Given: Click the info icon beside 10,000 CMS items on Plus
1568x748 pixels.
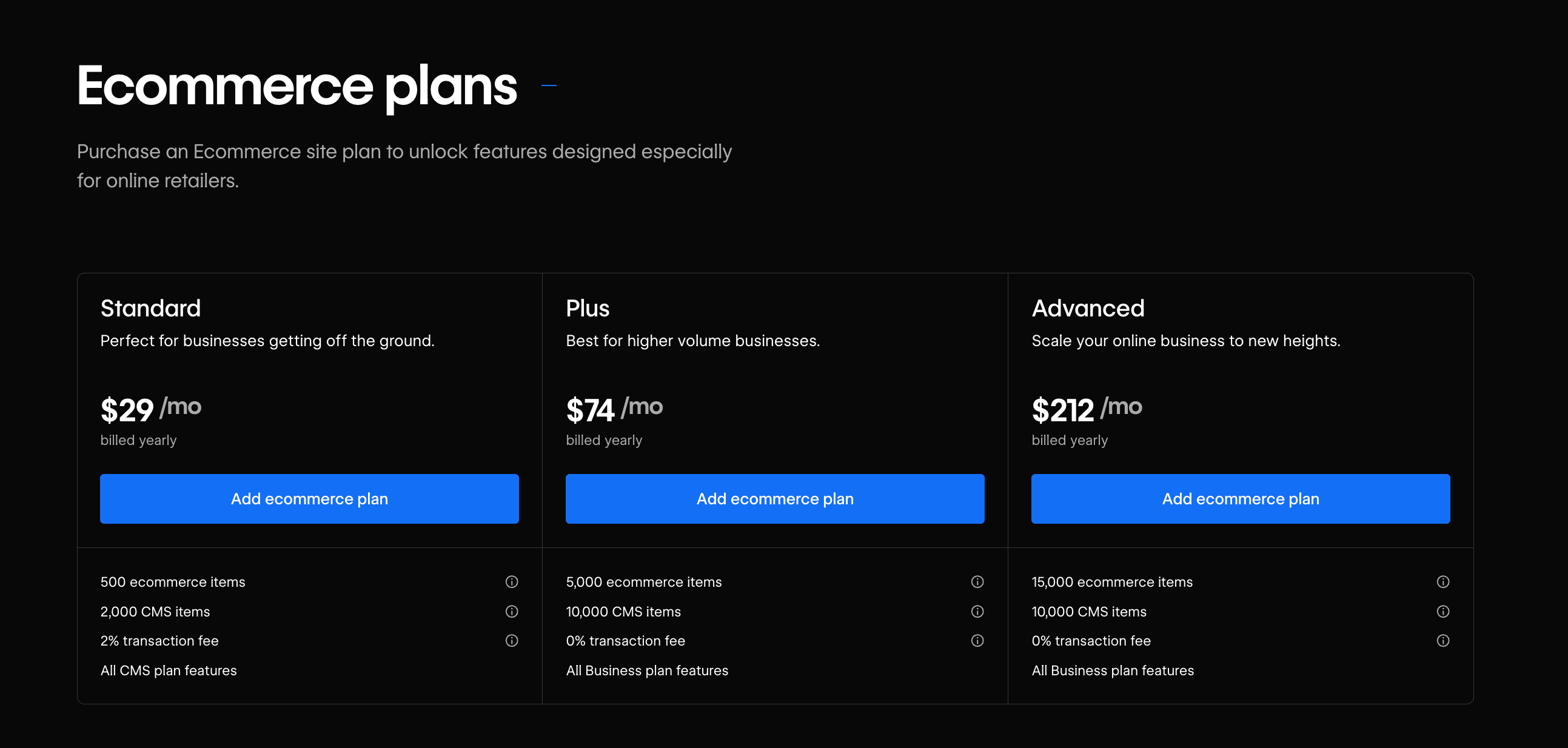Looking at the screenshot, I should pos(977,612).
